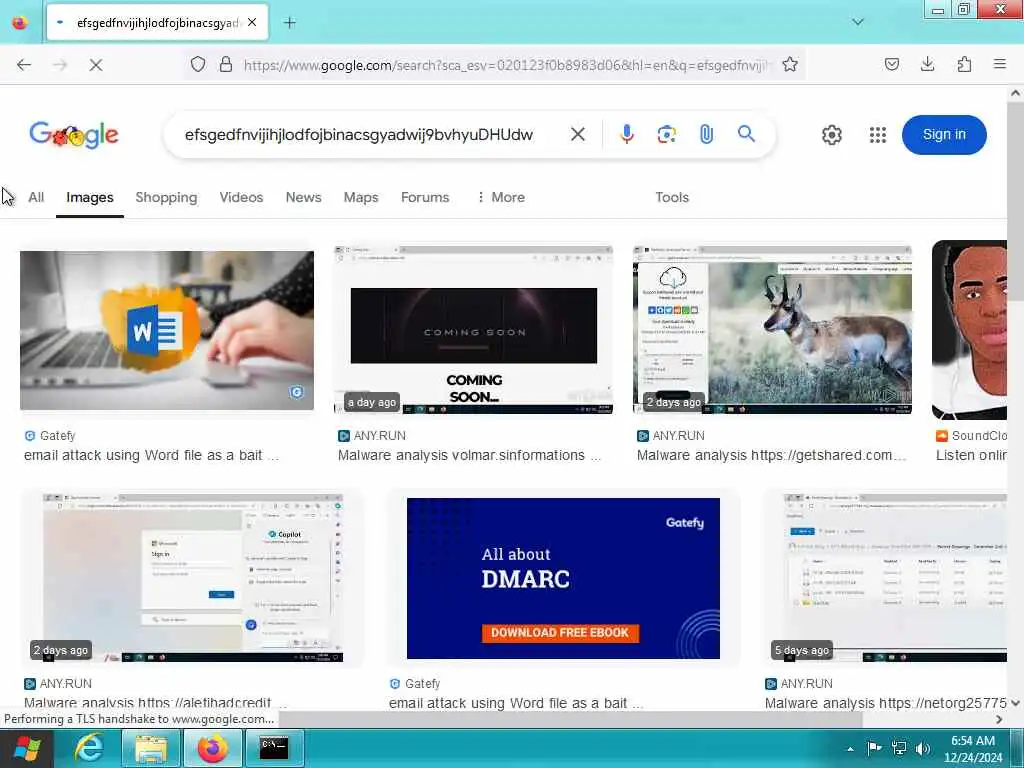Open the Word logo laptop thumbnail
This screenshot has height=768, width=1024.
pyautogui.click(x=167, y=330)
